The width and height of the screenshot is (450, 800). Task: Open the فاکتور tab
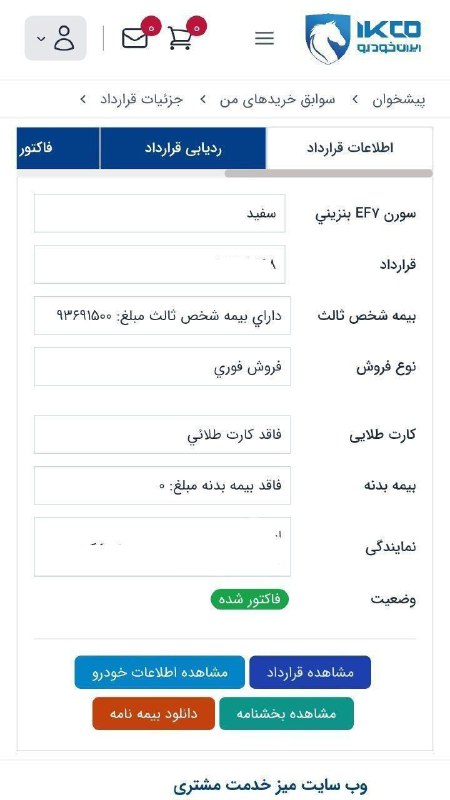click(x=58, y=148)
